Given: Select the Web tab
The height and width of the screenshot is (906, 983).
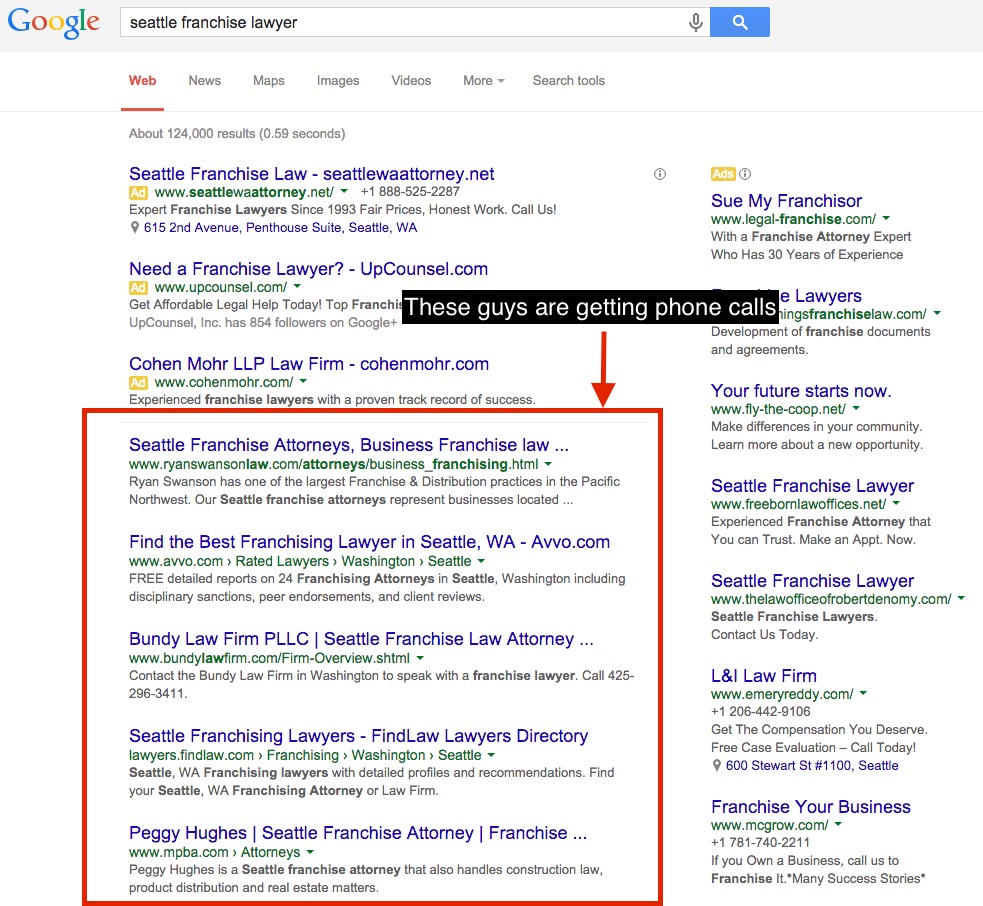Looking at the screenshot, I should pos(142,81).
